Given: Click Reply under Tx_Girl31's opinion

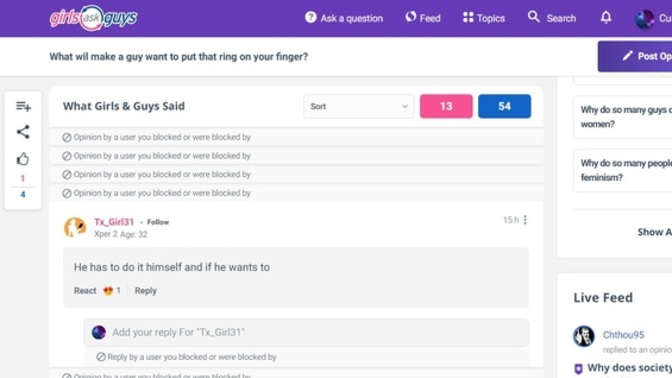Looking at the screenshot, I should click(146, 291).
